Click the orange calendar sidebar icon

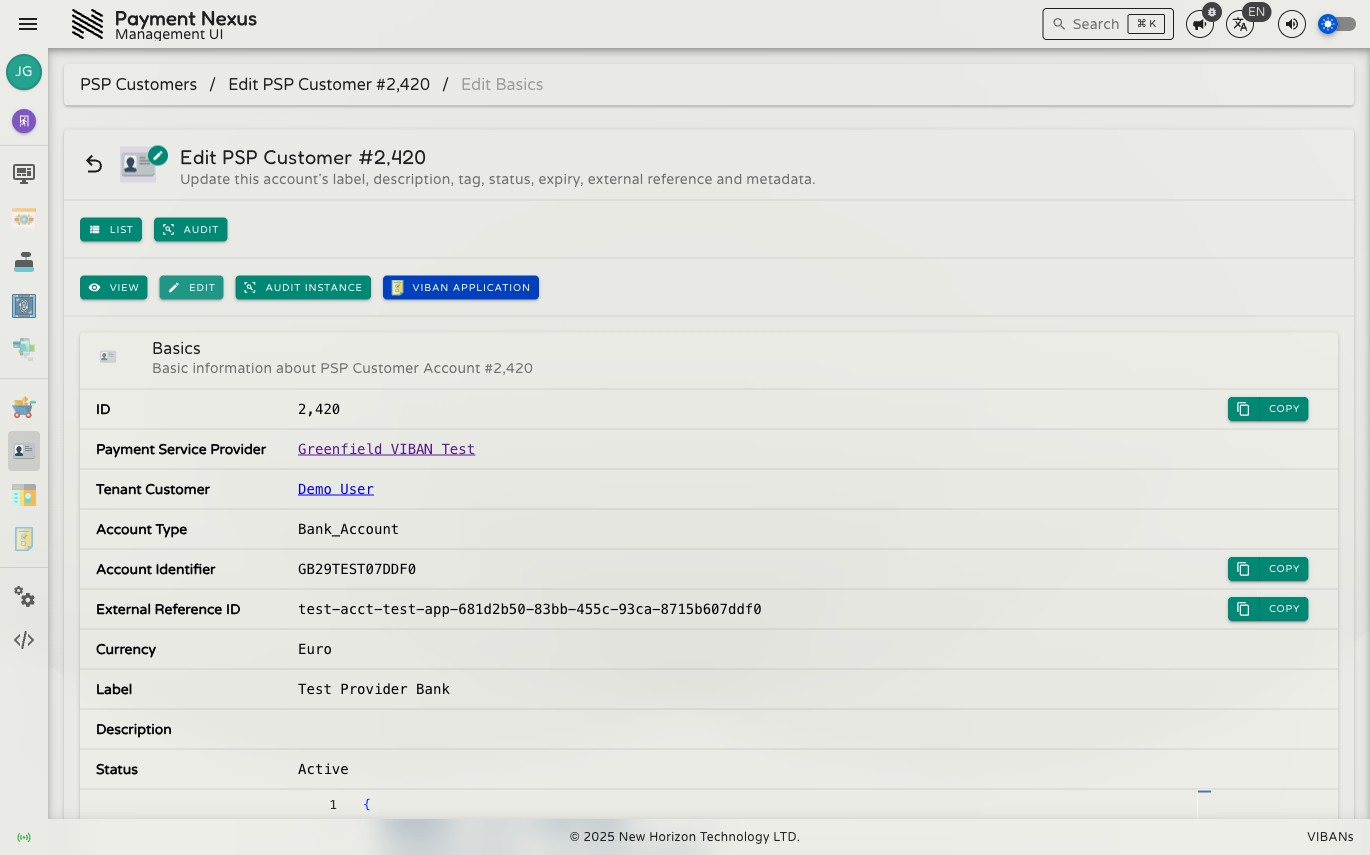[24, 218]
